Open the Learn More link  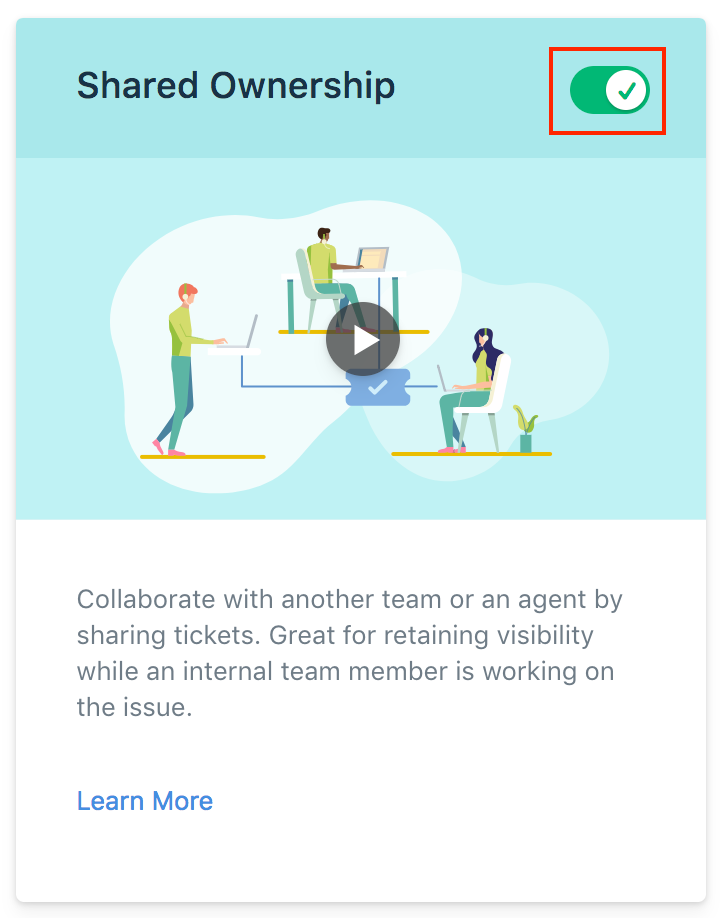click(145, 800)
